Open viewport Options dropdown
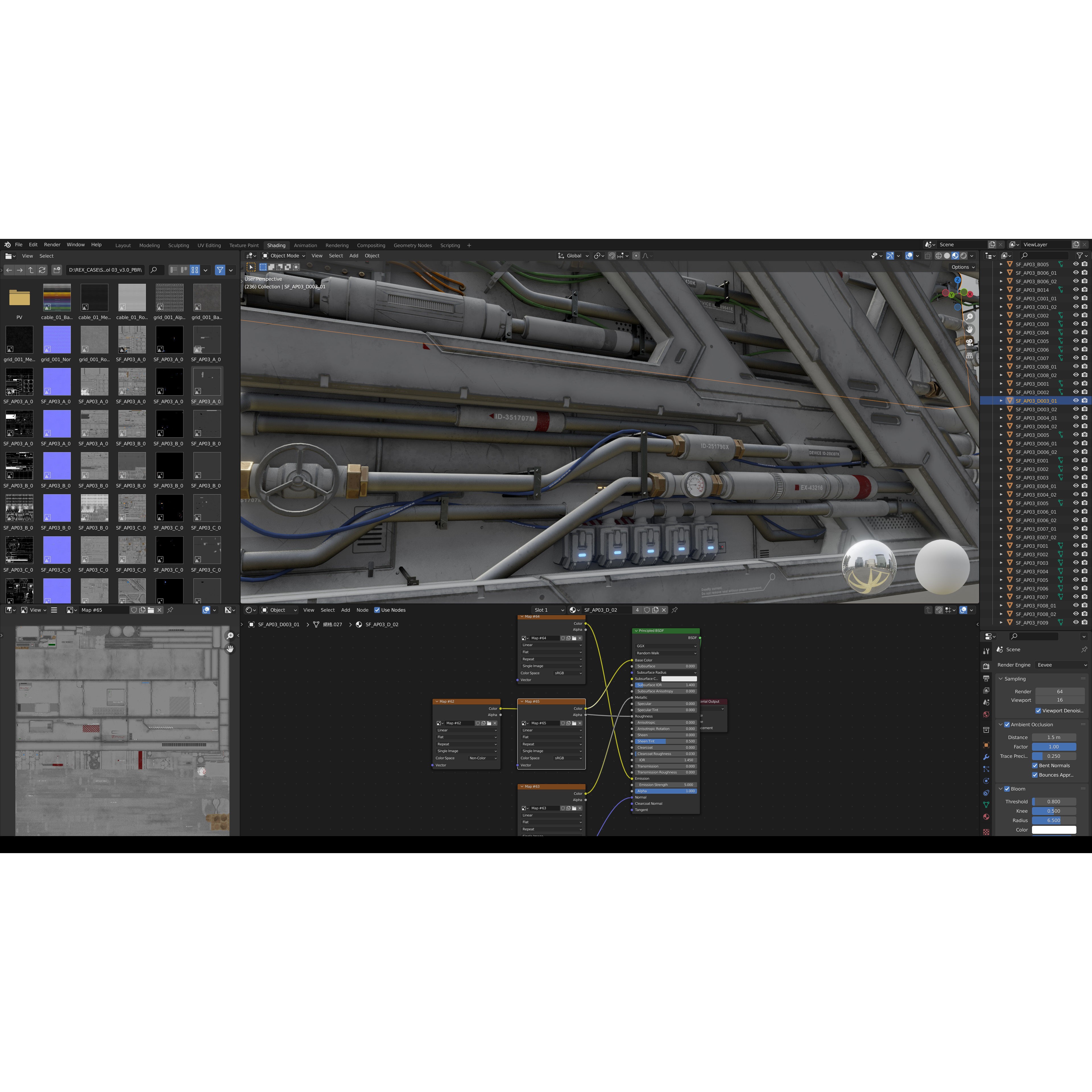Screen dimensions: 1092x1092 tap(963, 267)
